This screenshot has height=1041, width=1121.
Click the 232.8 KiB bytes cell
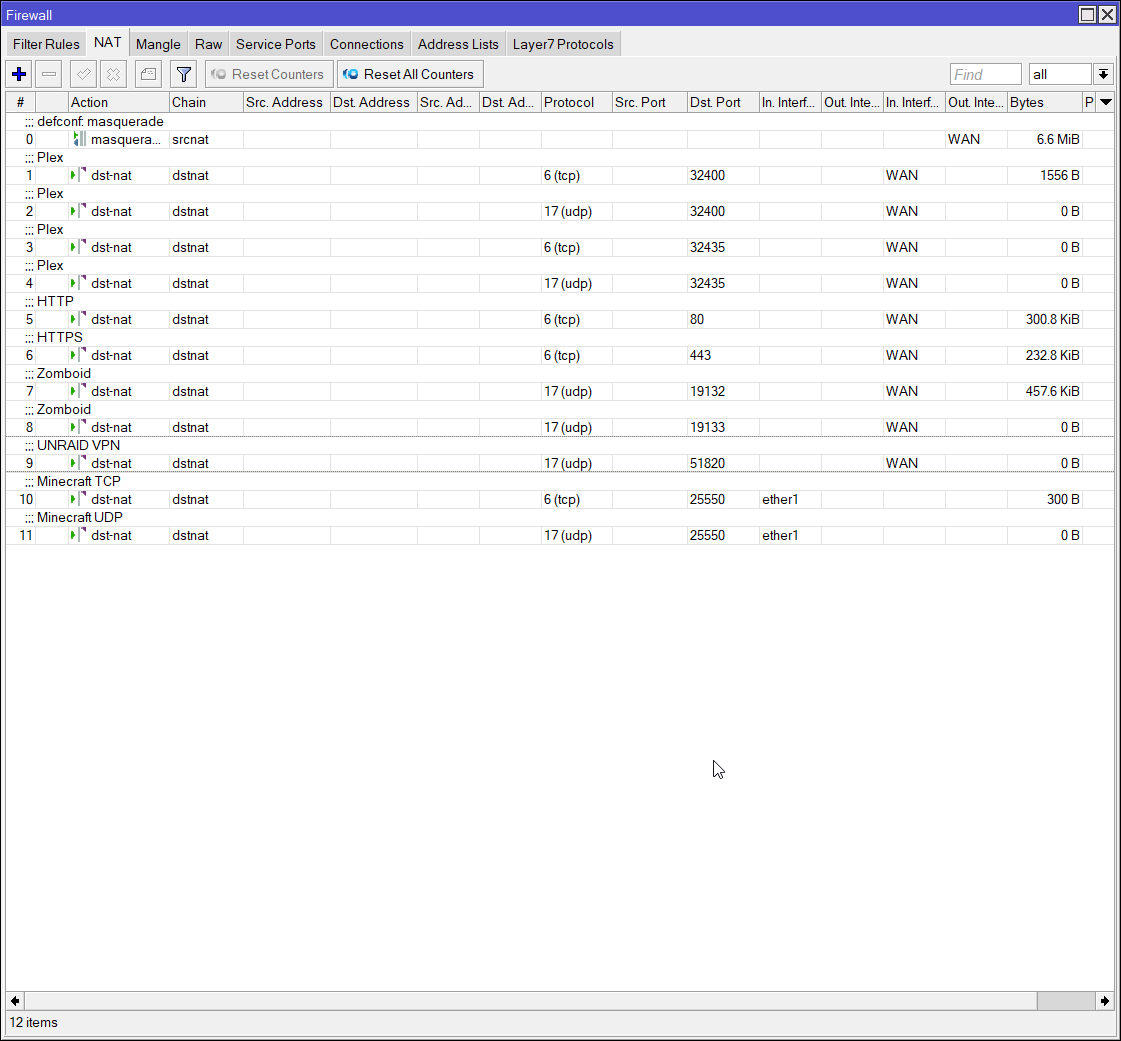click(x=1045, y=355)
